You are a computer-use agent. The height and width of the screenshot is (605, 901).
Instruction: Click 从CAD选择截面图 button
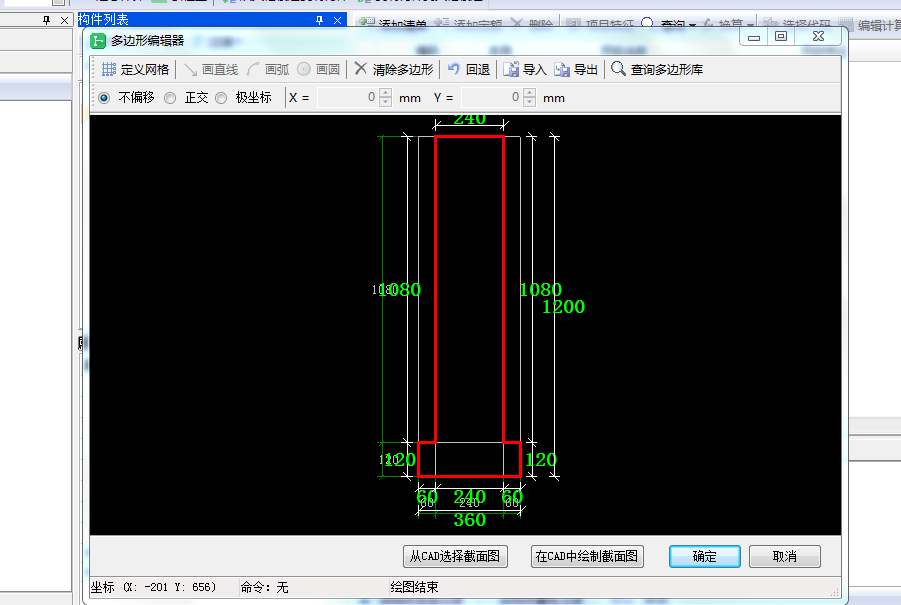click(x=455, y=557)
